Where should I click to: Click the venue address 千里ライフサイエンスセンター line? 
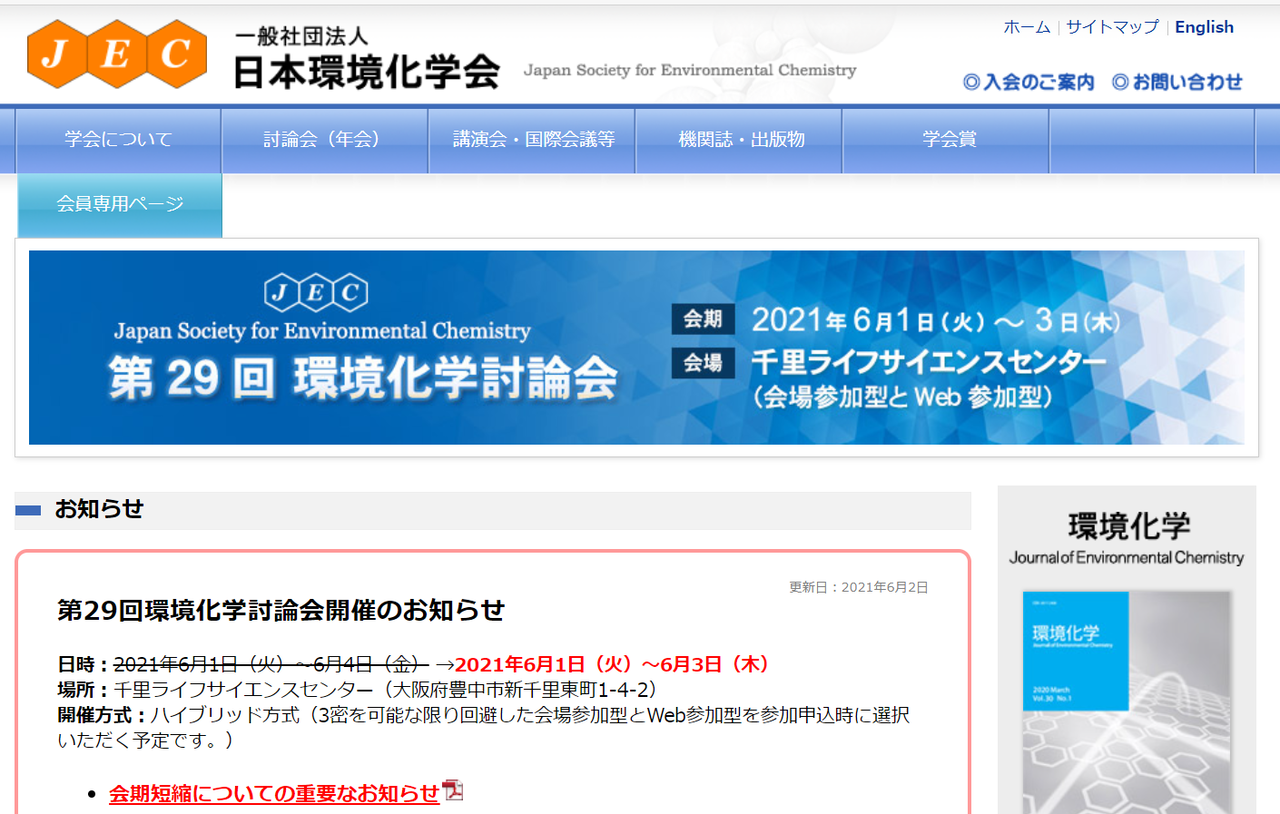point(357,690)
